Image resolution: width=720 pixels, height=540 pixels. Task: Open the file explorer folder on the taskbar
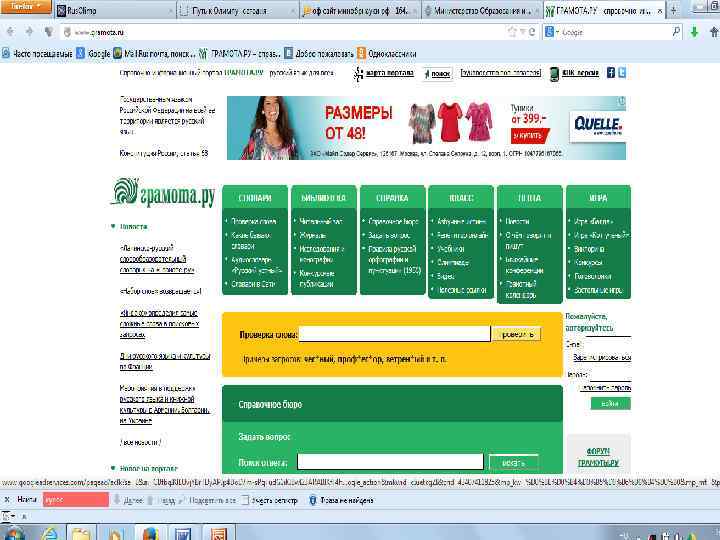click(x=82, y=534)
